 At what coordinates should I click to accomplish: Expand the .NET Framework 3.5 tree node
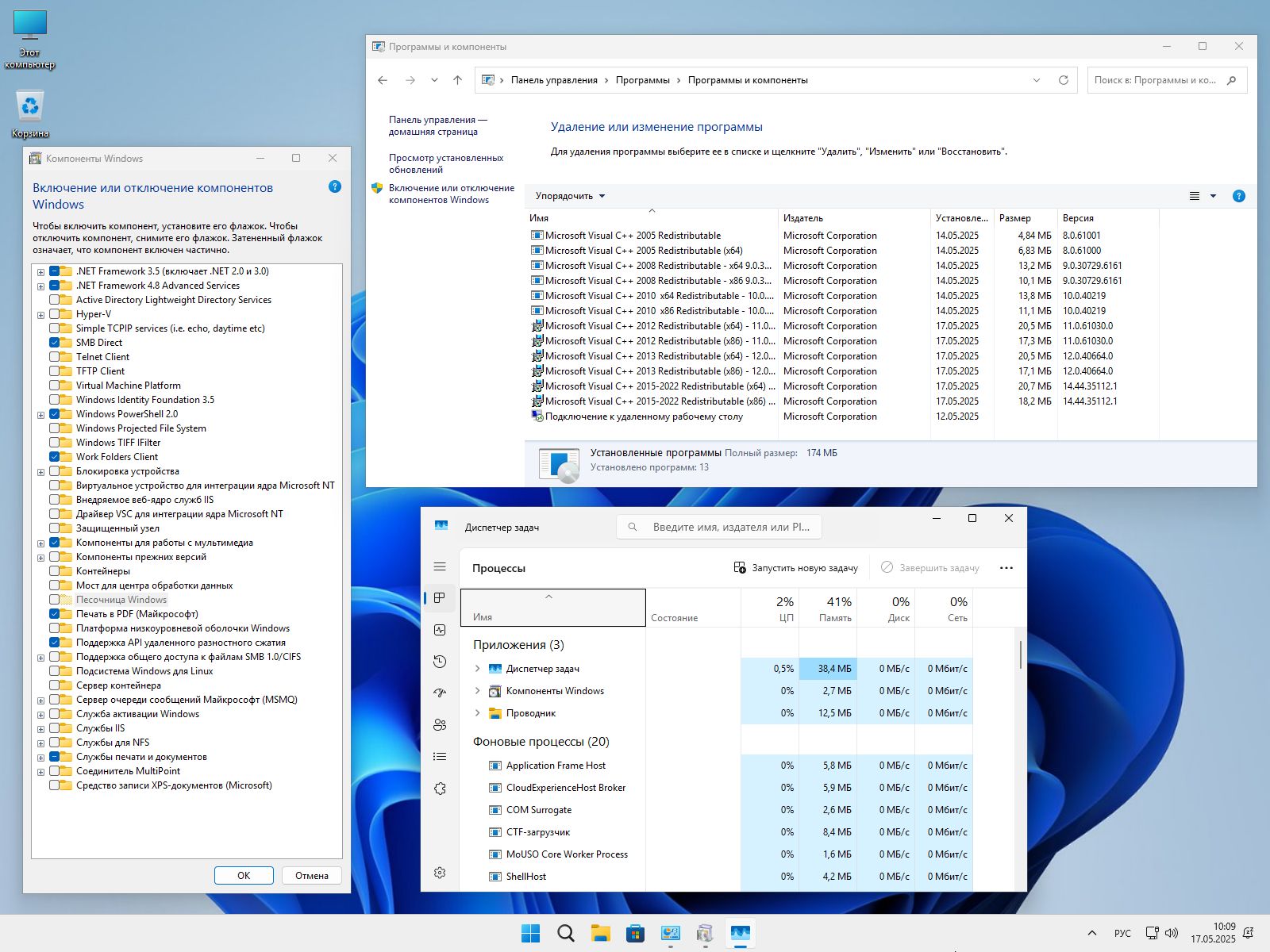coord(40,272)
